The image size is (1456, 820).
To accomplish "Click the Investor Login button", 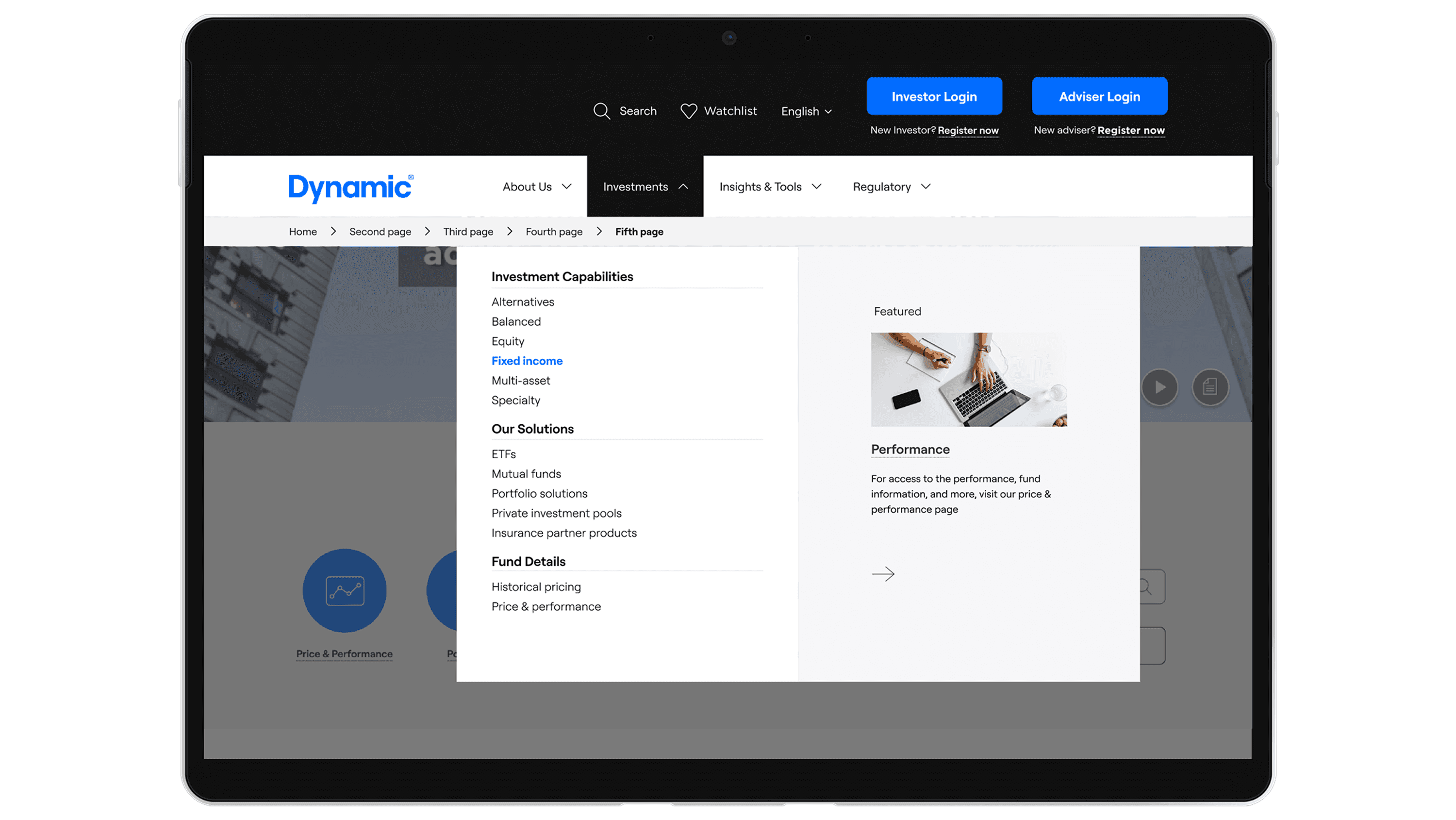I will tap(934, 97).
